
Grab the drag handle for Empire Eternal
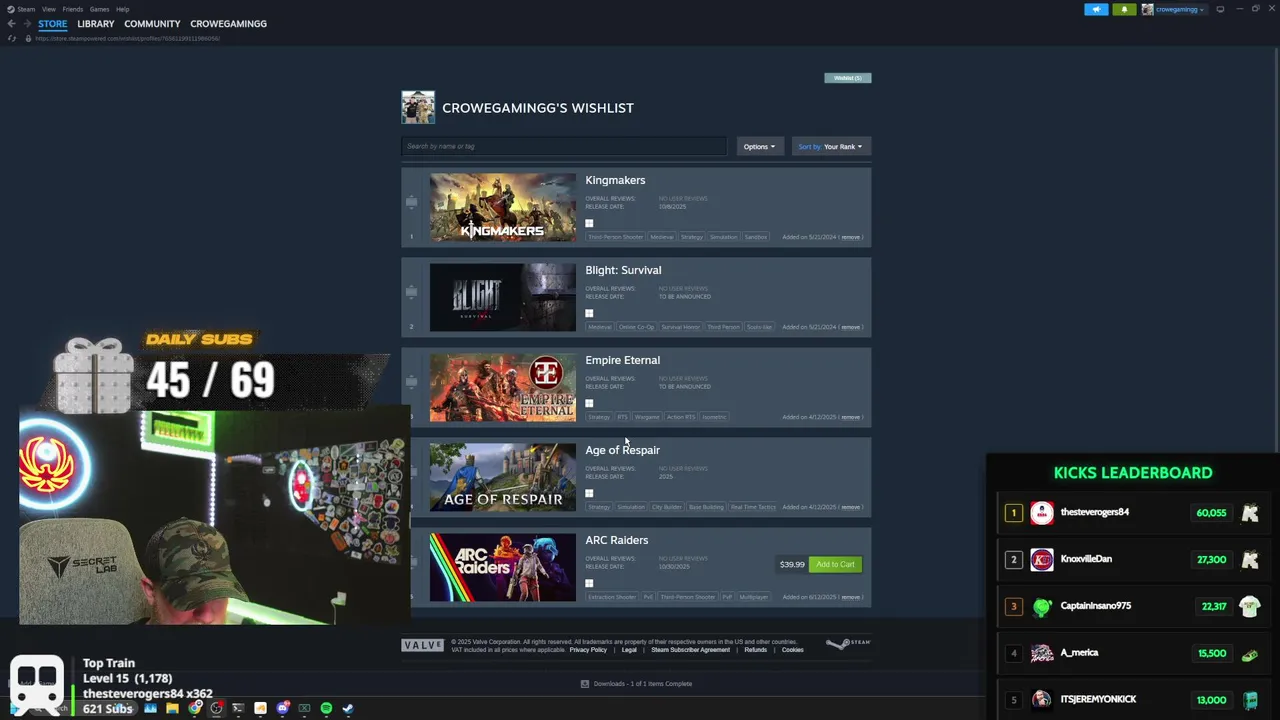point(411,382)
